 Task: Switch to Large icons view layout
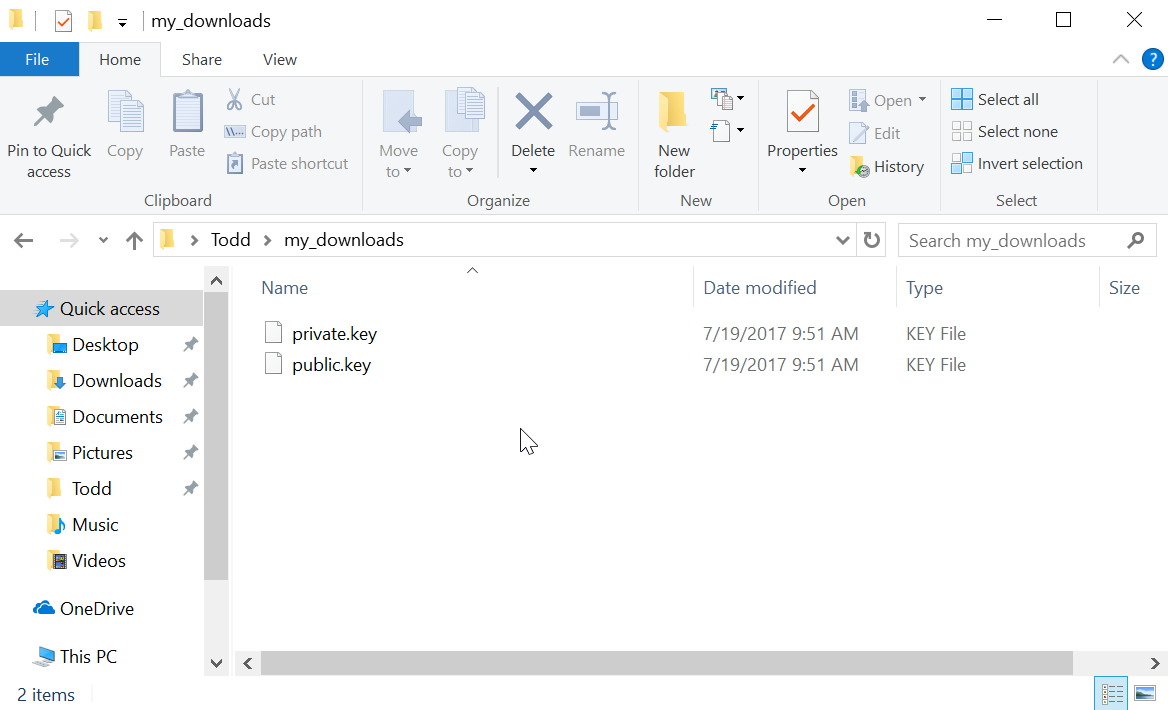tap(1145, 694)
